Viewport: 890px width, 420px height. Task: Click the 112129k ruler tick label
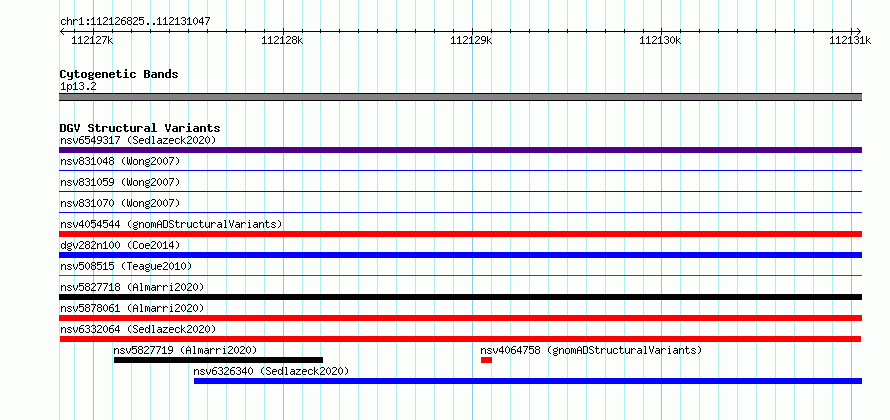471,40
